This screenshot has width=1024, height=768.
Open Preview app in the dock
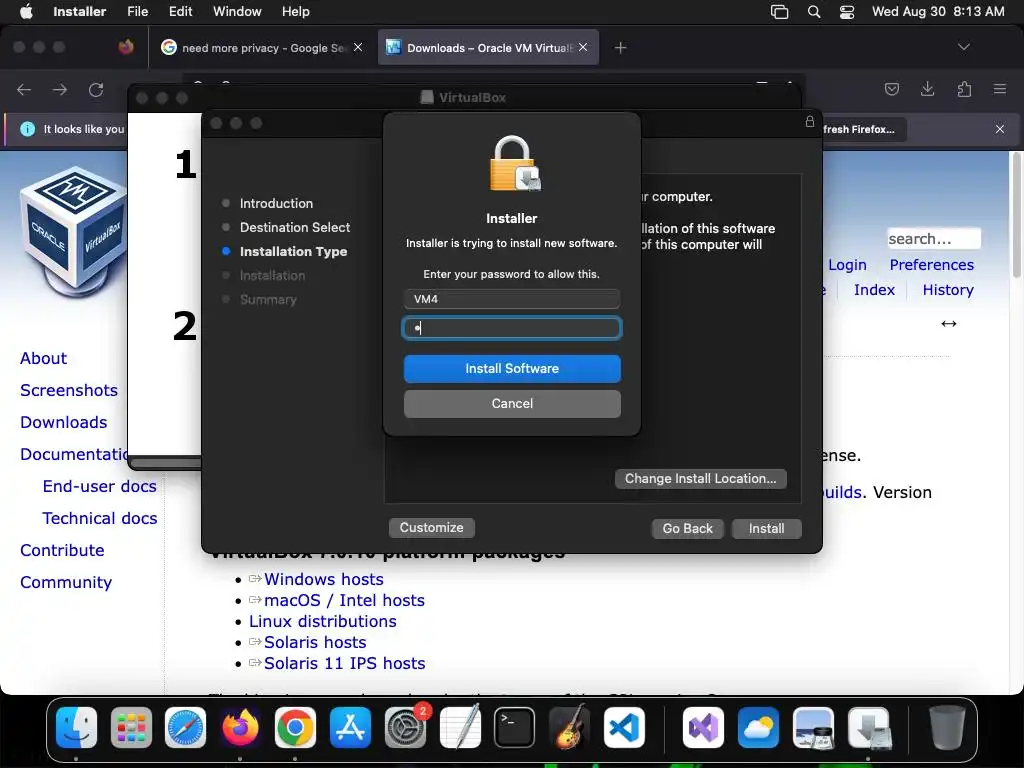click(813, 728)
